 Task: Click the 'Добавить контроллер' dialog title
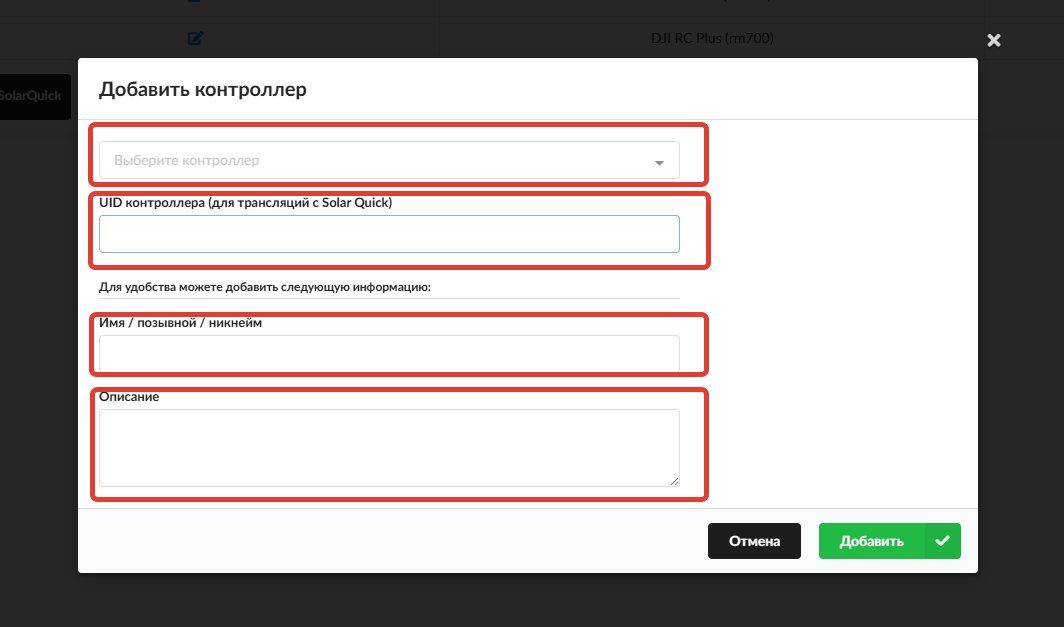point(203,89)
